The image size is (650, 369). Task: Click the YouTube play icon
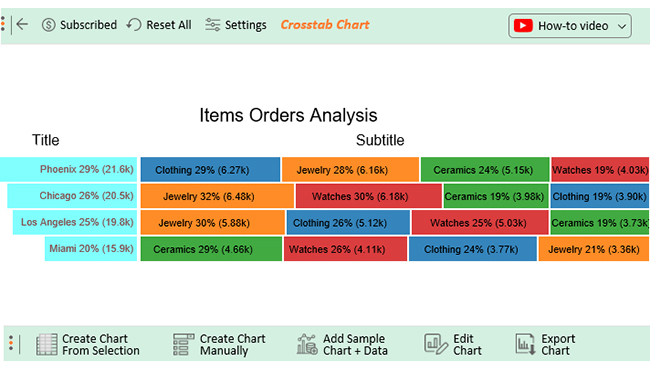[x=523, y=26]
